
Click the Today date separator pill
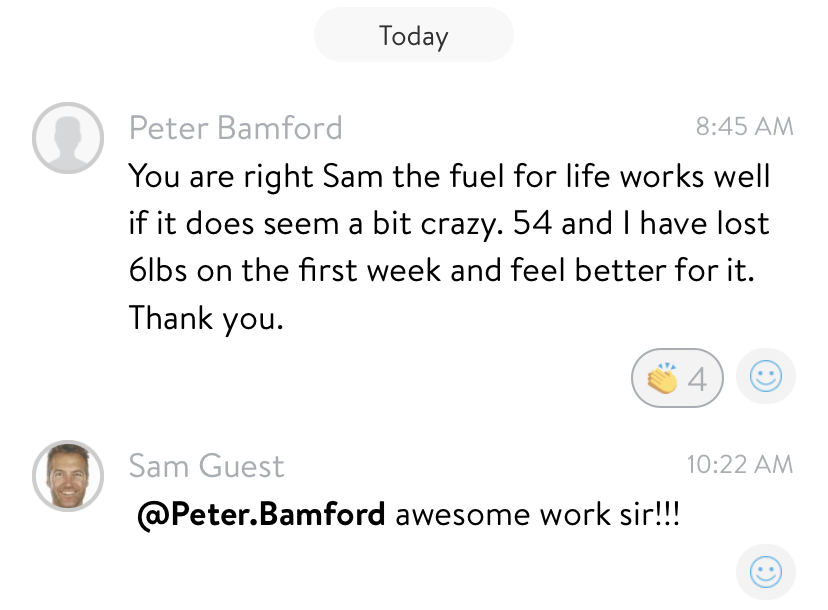click(414, 35)
